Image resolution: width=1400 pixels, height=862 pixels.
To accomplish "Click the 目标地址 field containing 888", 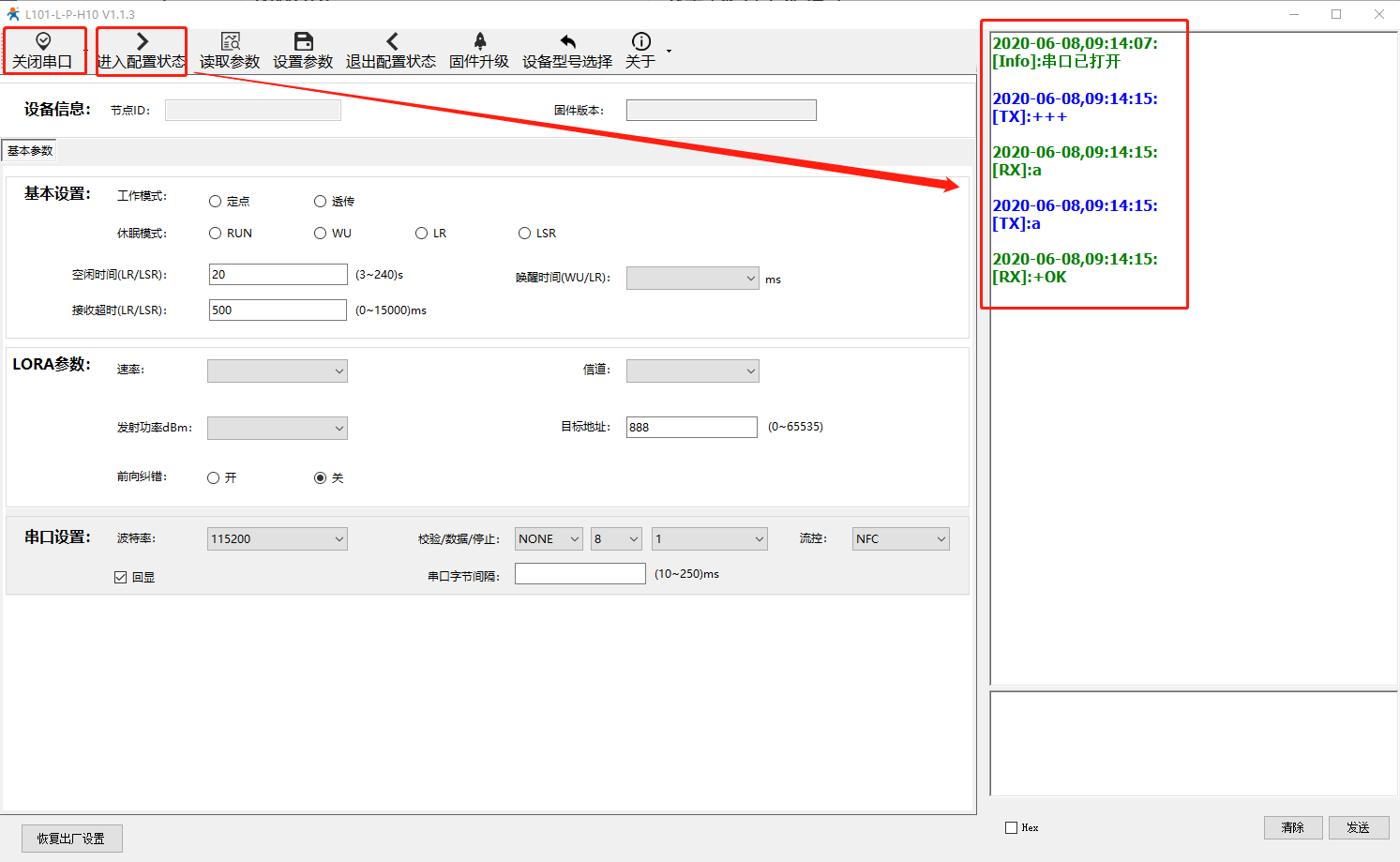I will click(x=691, y=428).
